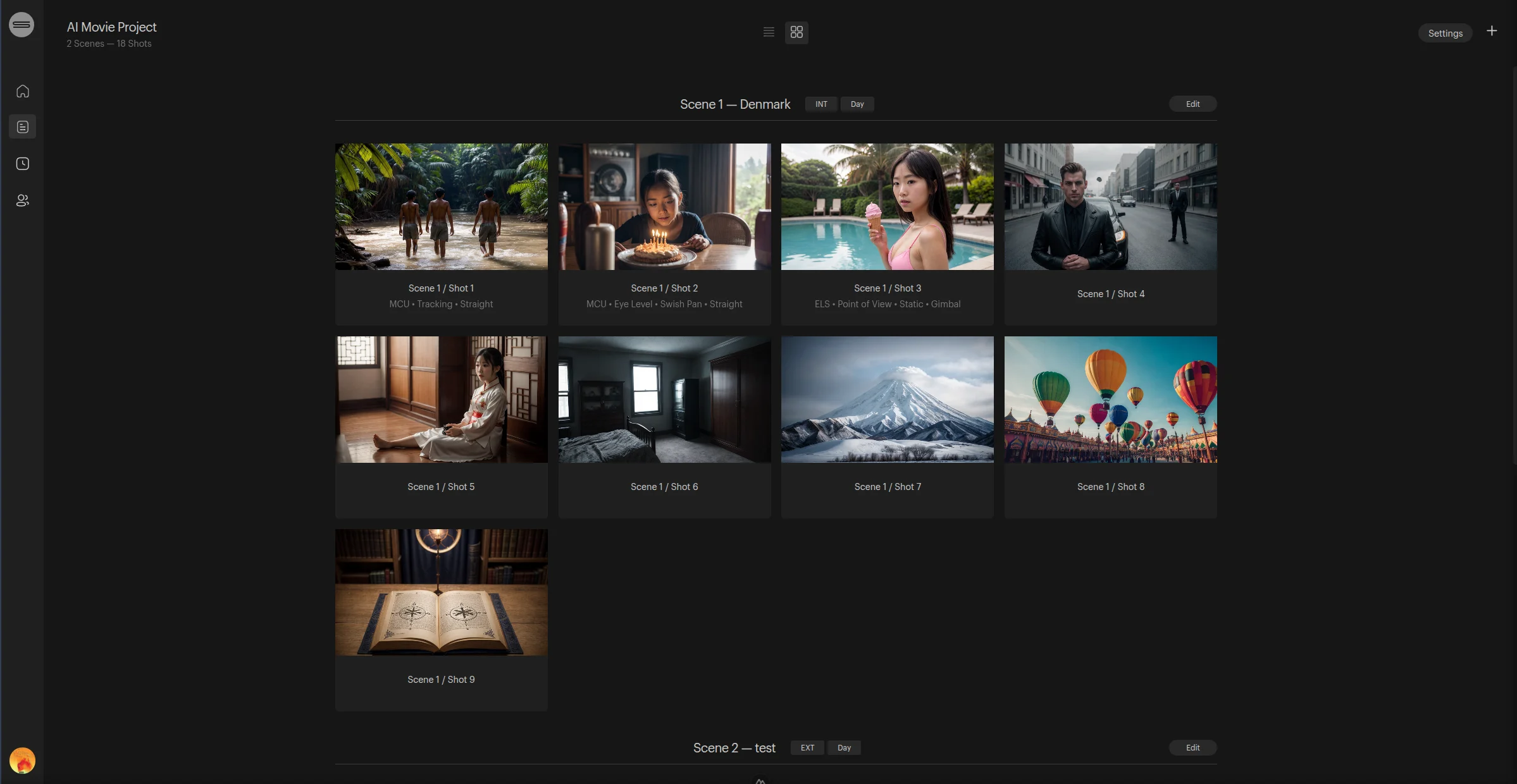This screenshot has height=784, width=1517.
Task: Edit Scene 1 — Denmark
Action: pyautogui.click(x=1192, y=104)
